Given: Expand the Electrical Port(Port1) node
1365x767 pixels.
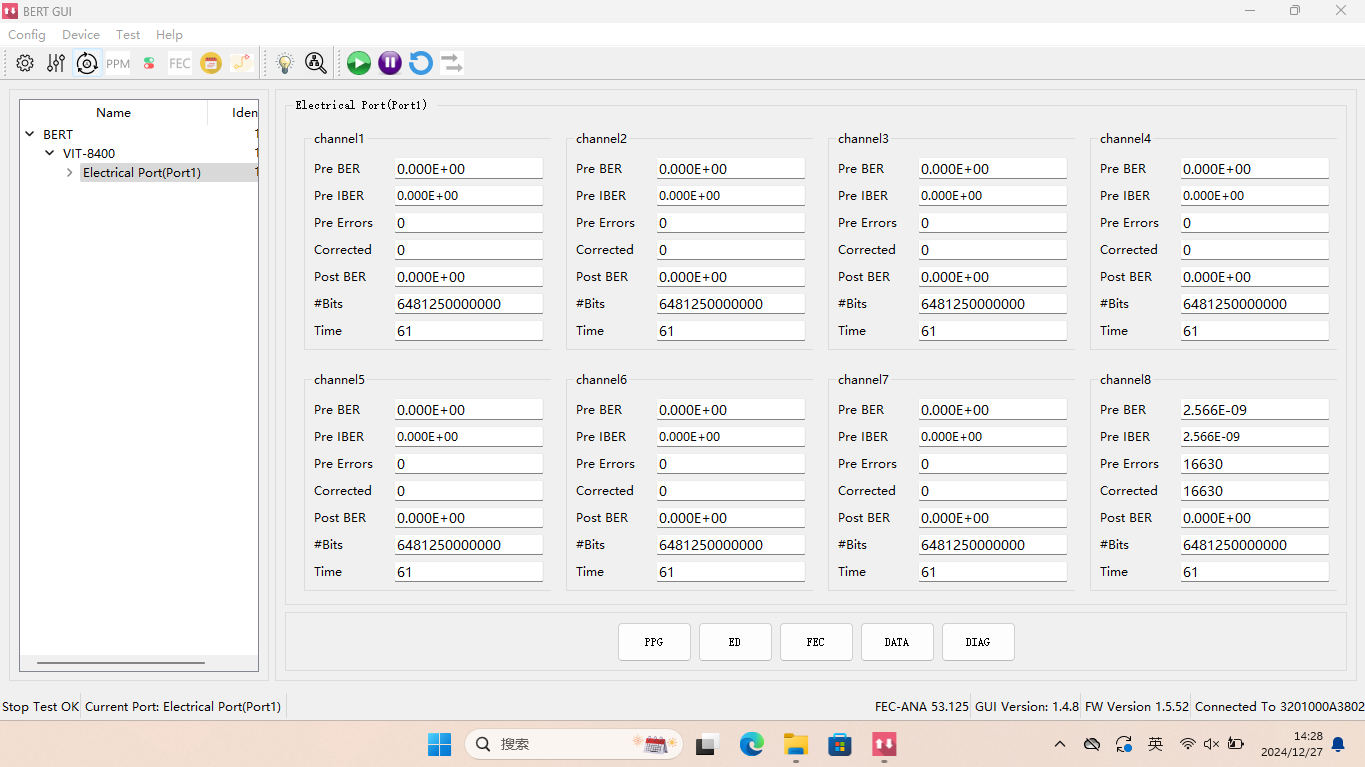Looking at the screenshot, I should click(x=69, y=173).
